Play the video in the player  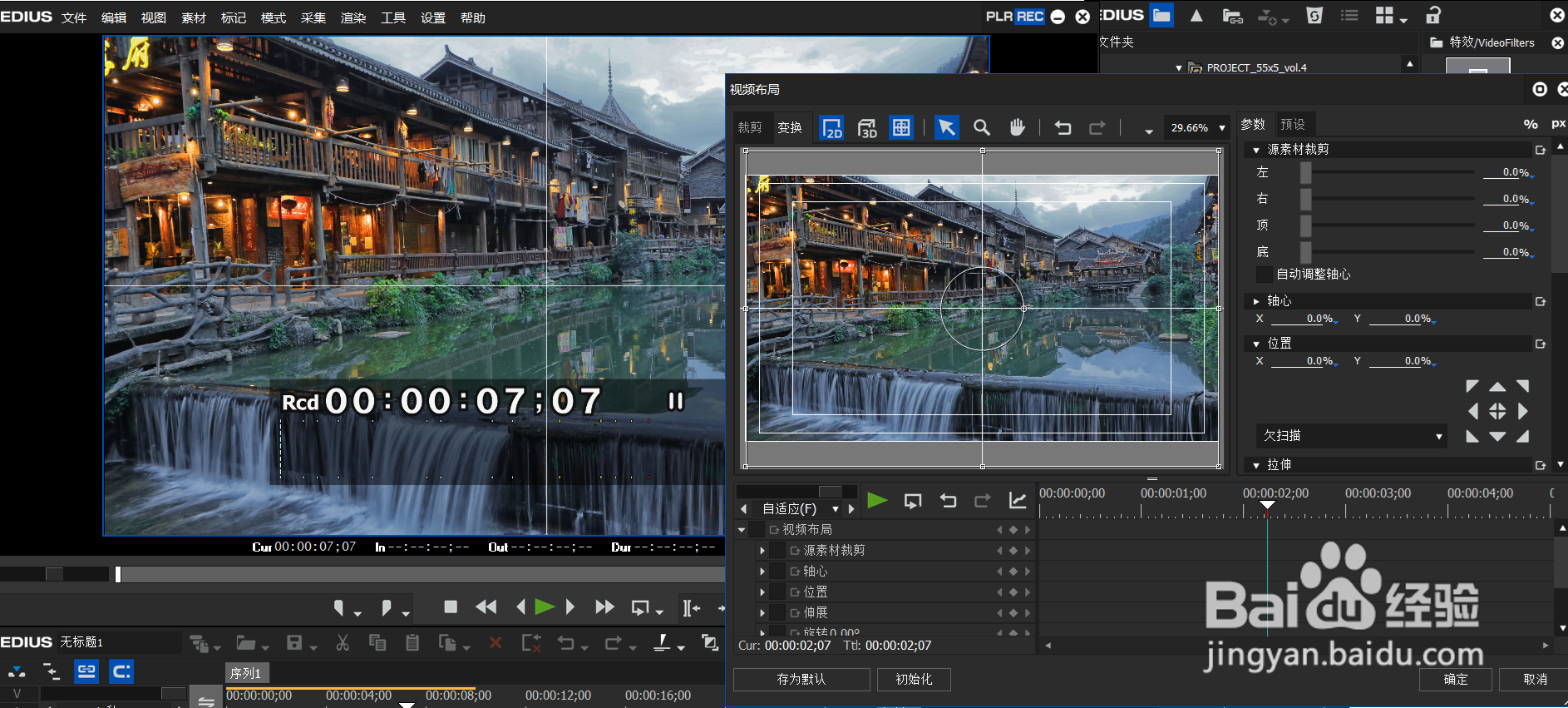[545, 607]
